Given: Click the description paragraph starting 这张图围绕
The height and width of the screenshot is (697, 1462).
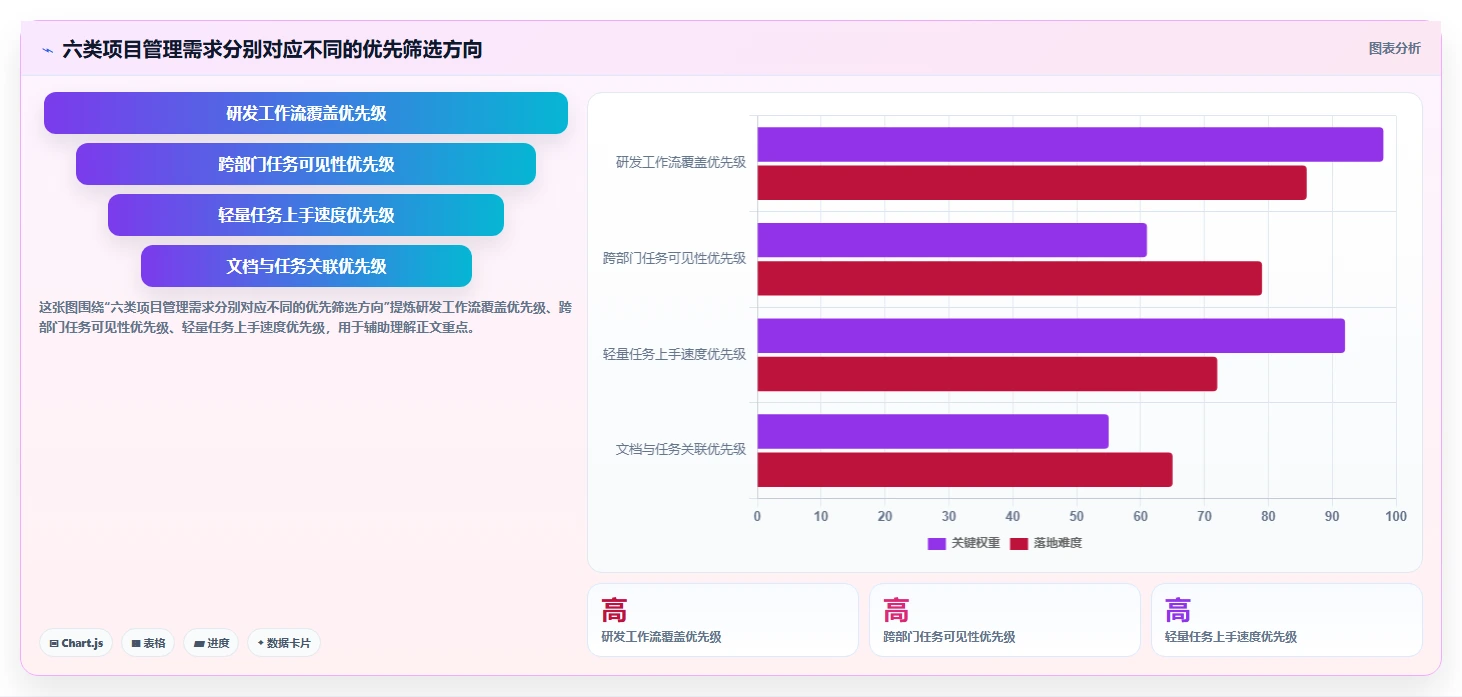Looking at the screenshot, I should 305,317.
